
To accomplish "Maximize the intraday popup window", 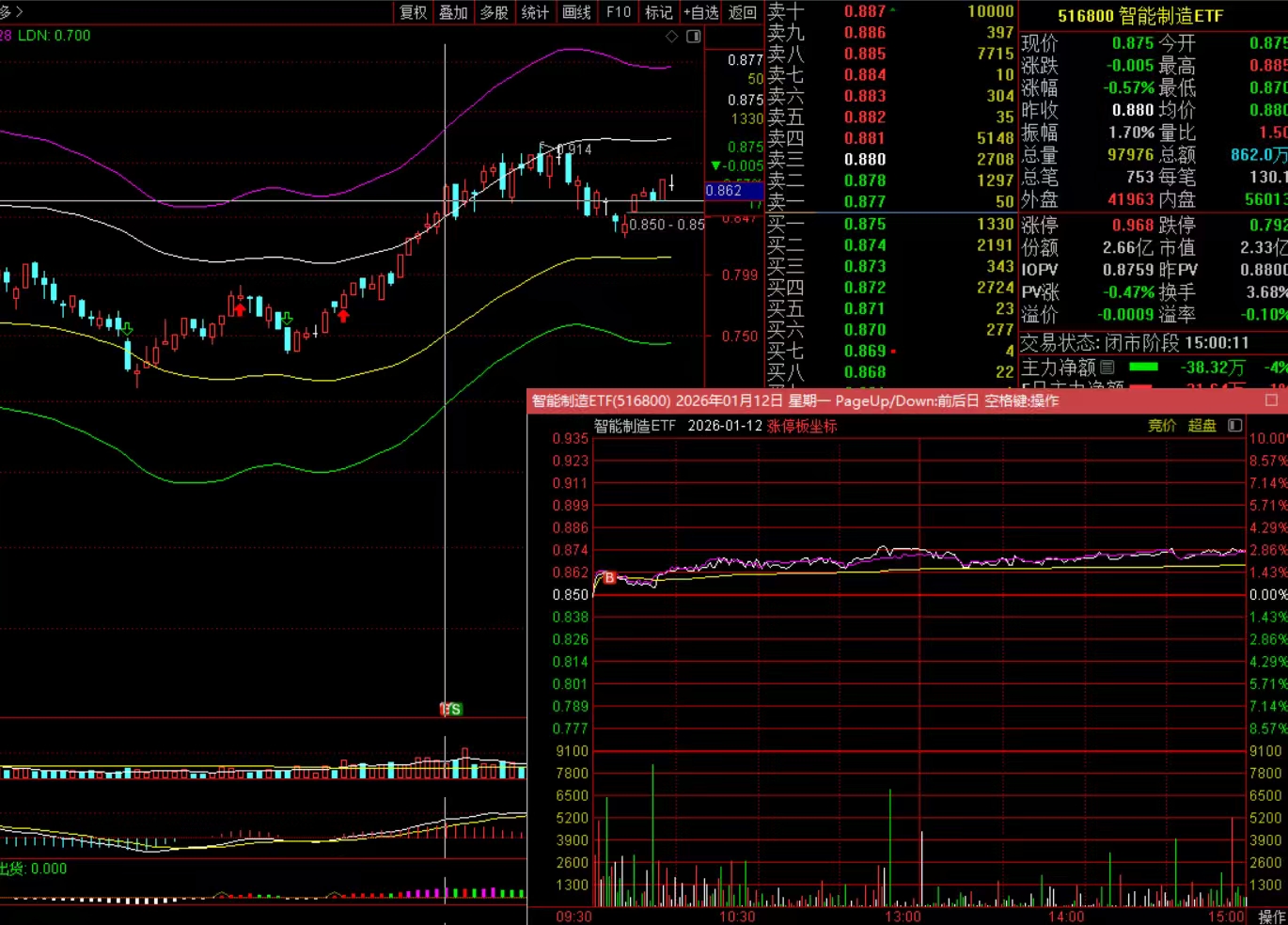I will (x=1271, y=400).
